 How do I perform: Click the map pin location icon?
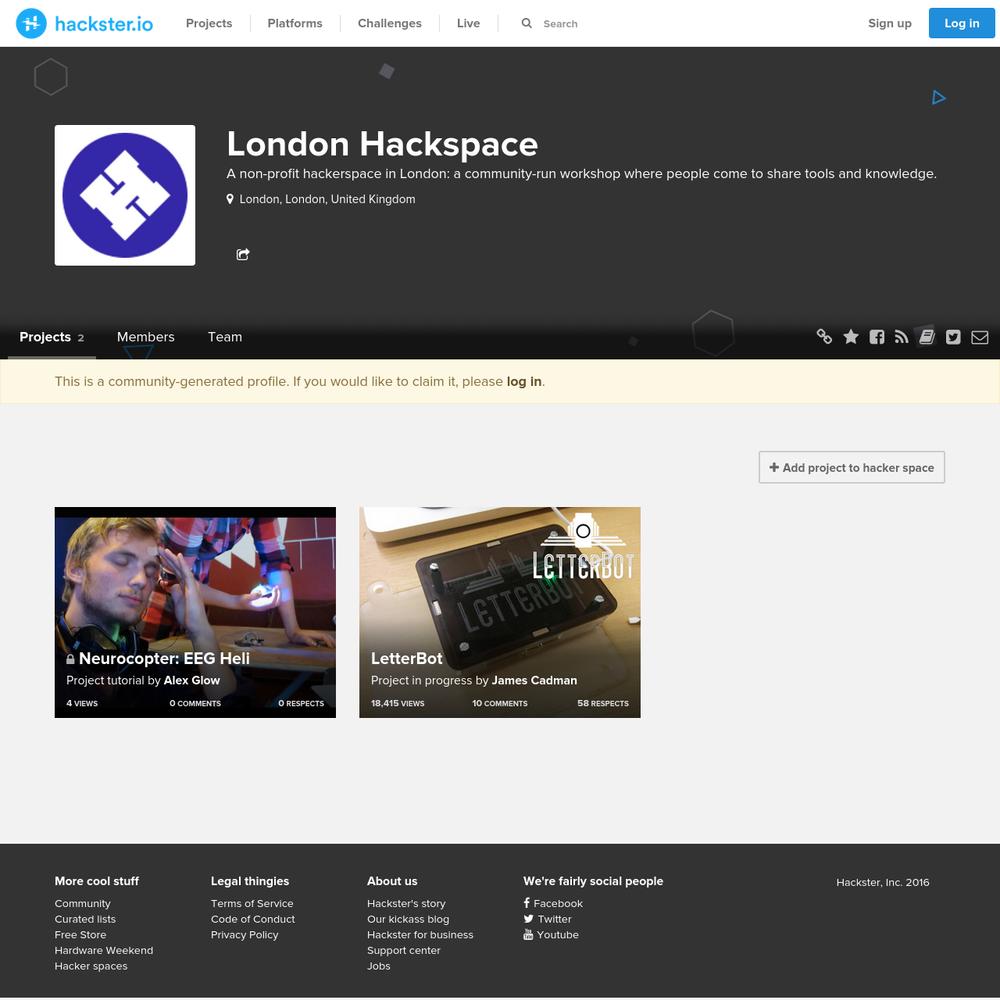pyautogui.click(x=230, y=199)
